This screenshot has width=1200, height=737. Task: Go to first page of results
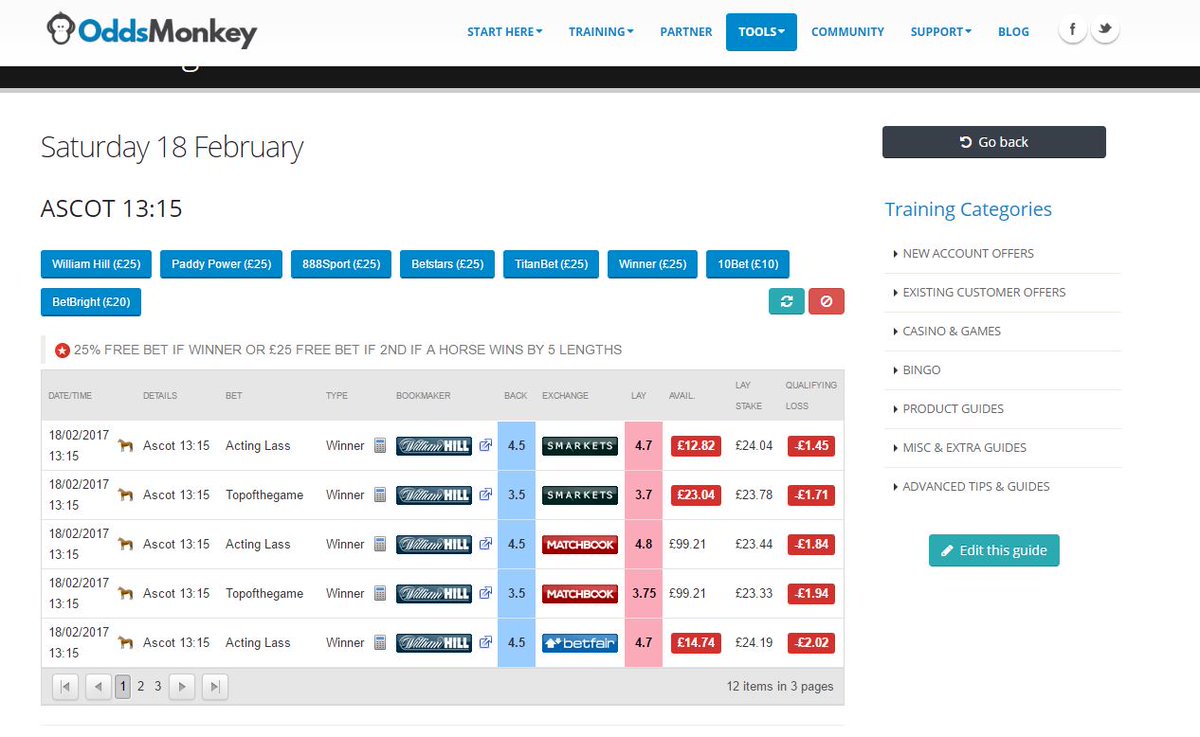coord(65,686)
